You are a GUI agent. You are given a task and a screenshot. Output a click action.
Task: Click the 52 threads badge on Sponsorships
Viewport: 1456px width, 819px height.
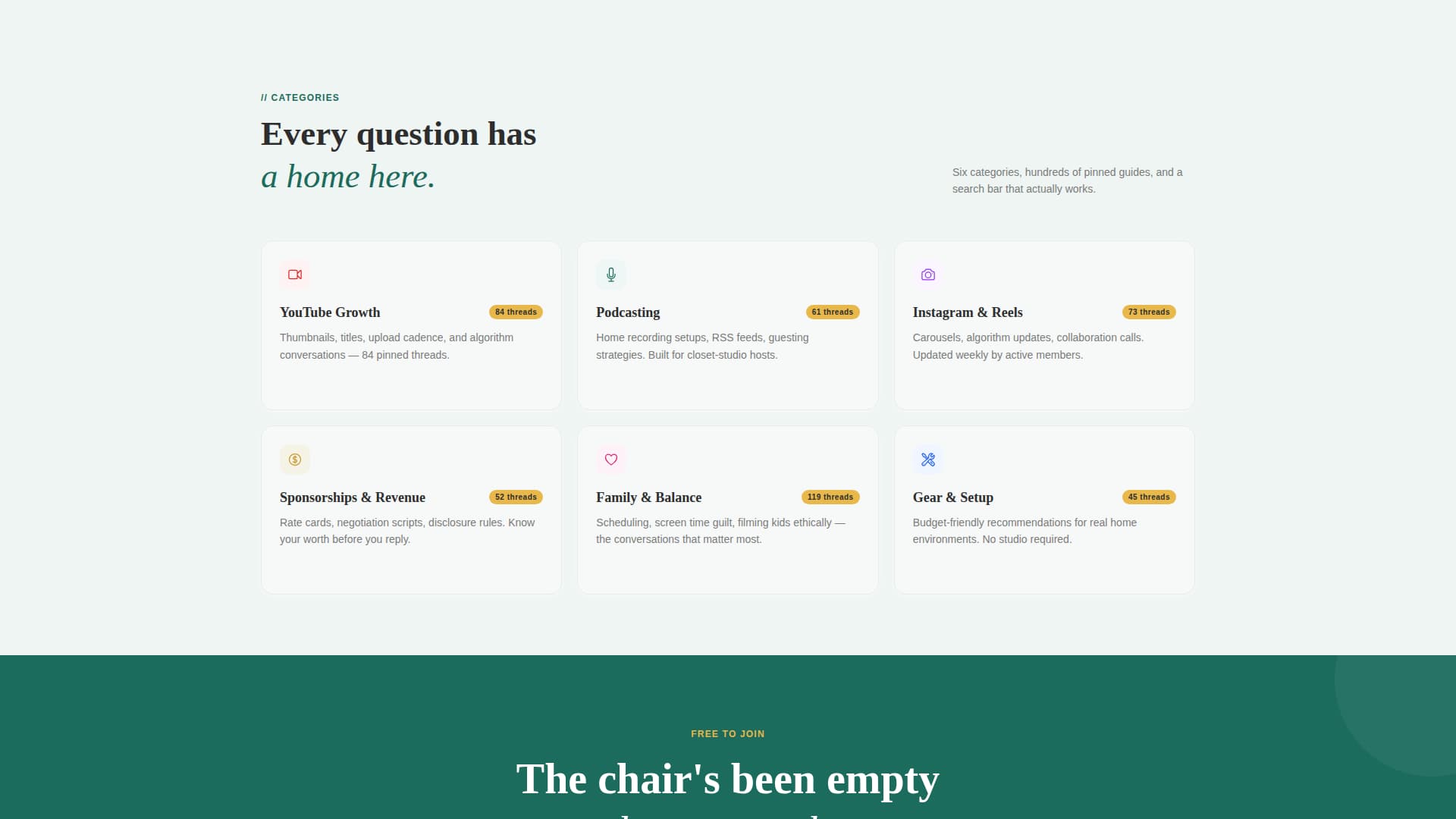(516, 497)
